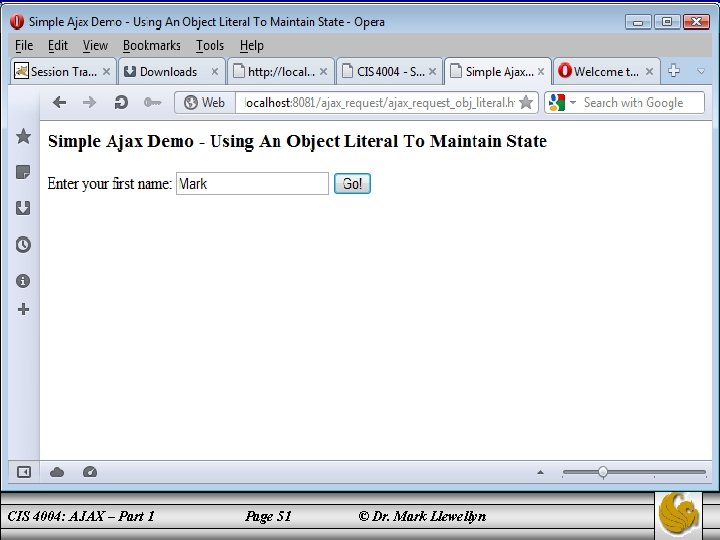Open Google search engine dropdown
The width and height of the screenshot is (720, 540).
pyautogui.click(x=573, y=102)
